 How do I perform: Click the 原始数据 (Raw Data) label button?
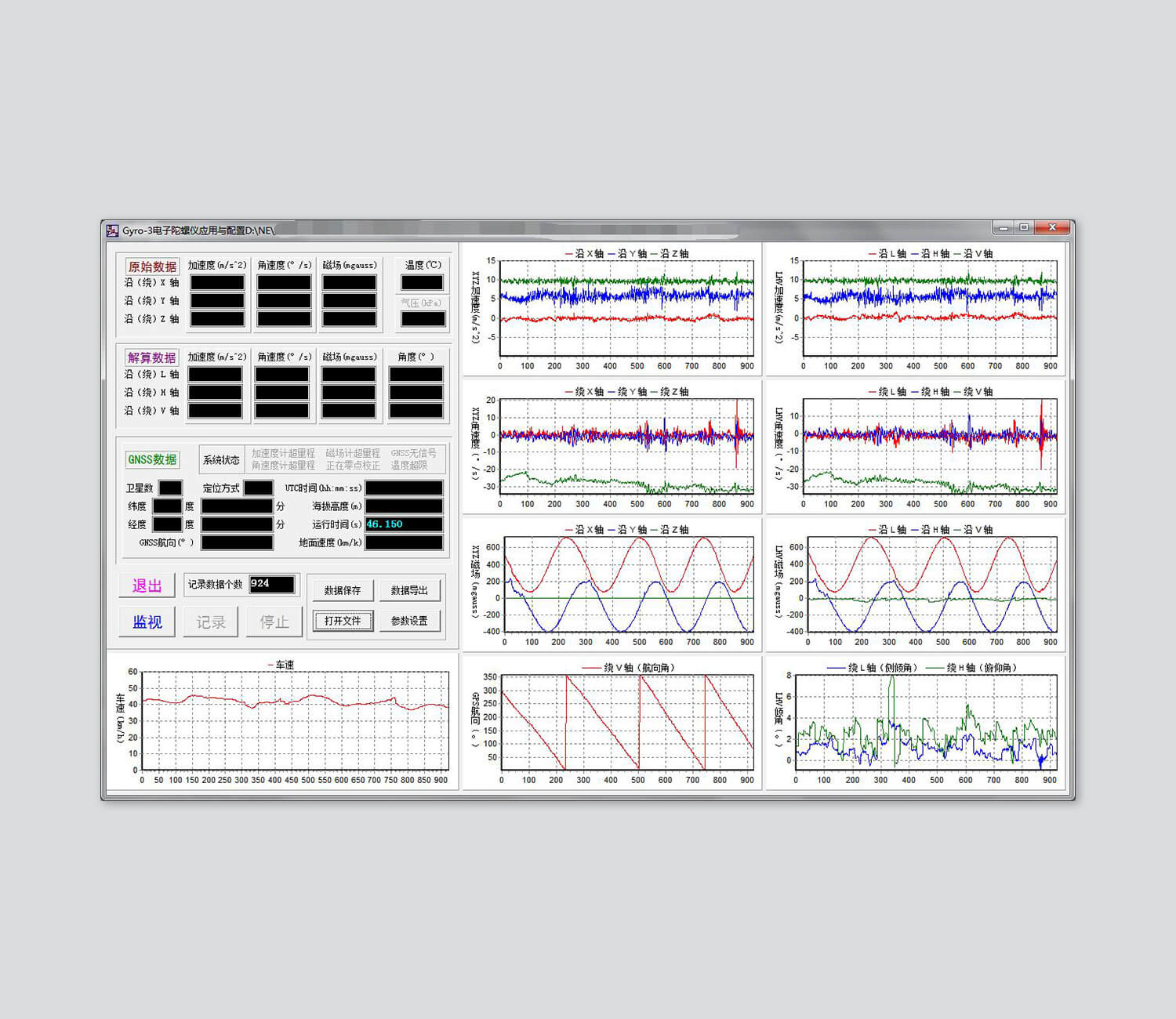152,267
